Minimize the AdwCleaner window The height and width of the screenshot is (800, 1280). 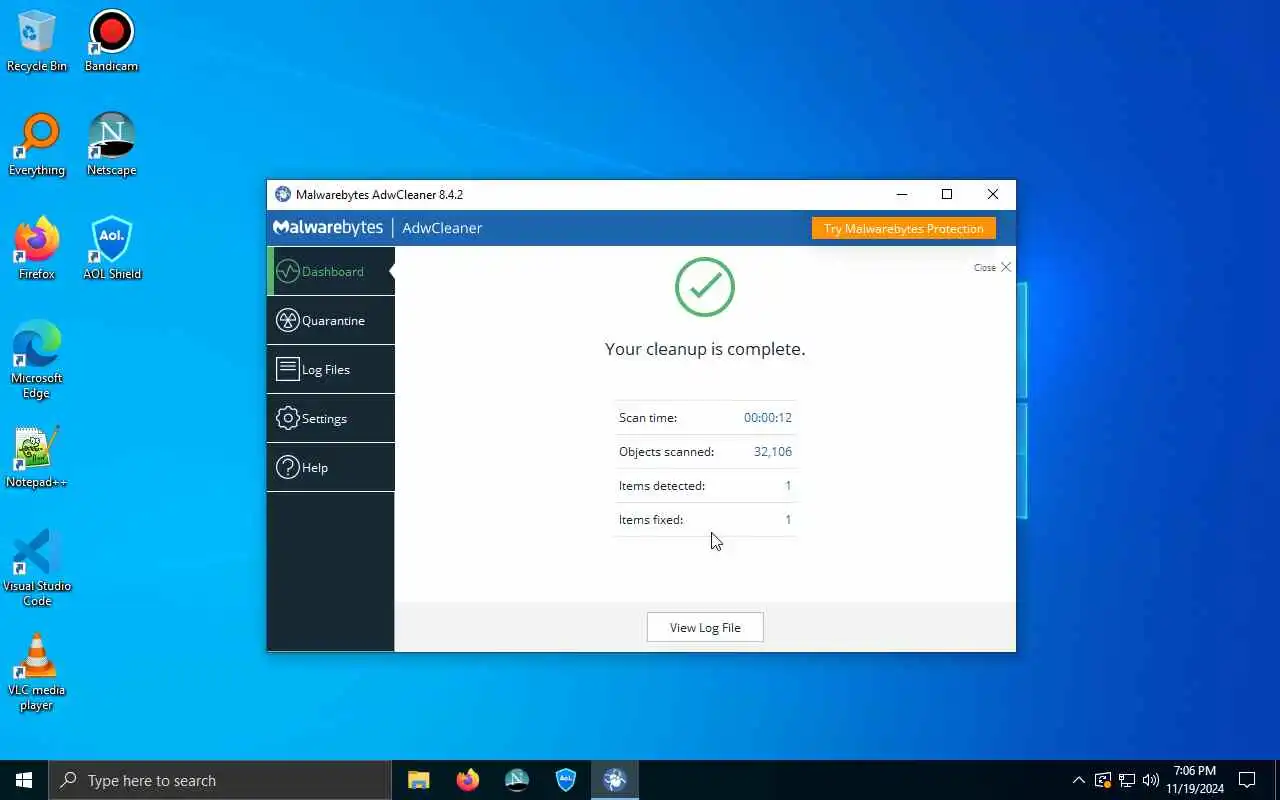click(902, 194)
